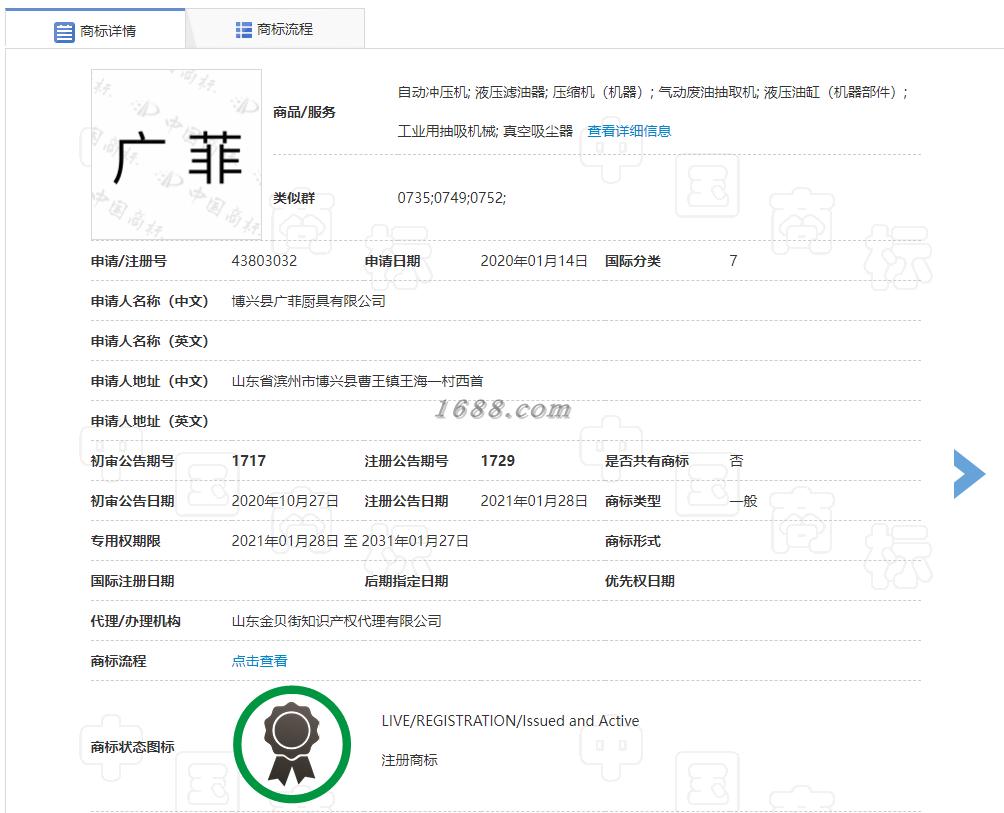Click the 商标流程 tab list icon
This screenshot has width=1004, height=813.
tap(243, 29)
